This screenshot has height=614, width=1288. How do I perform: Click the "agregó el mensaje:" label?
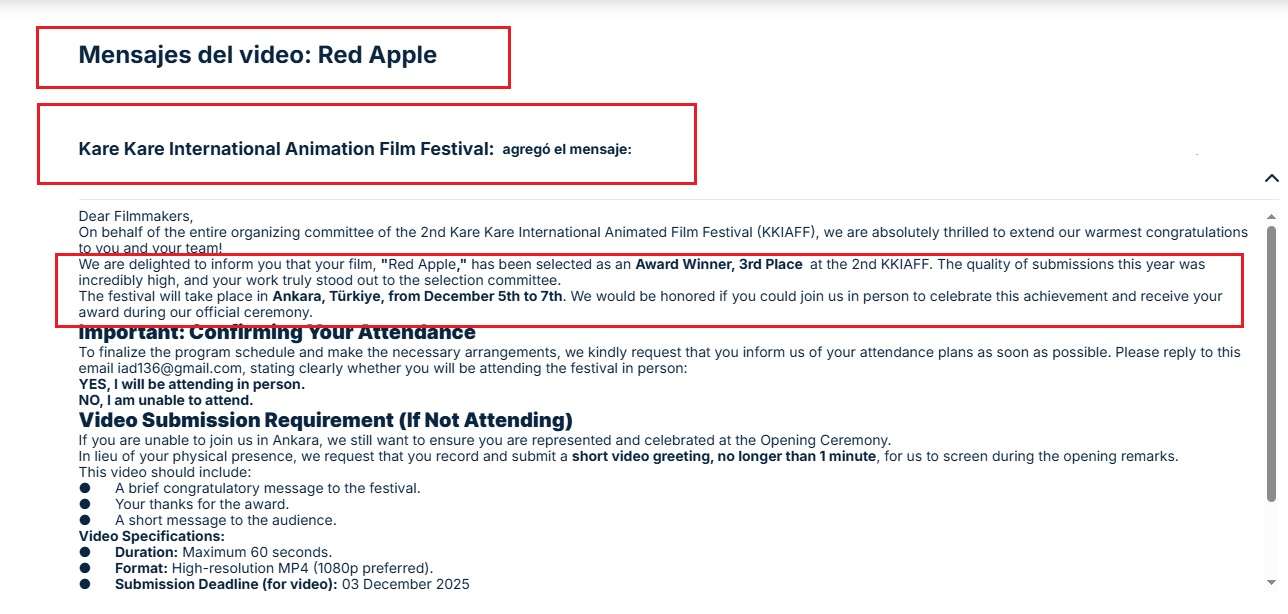tap(567, 150)
